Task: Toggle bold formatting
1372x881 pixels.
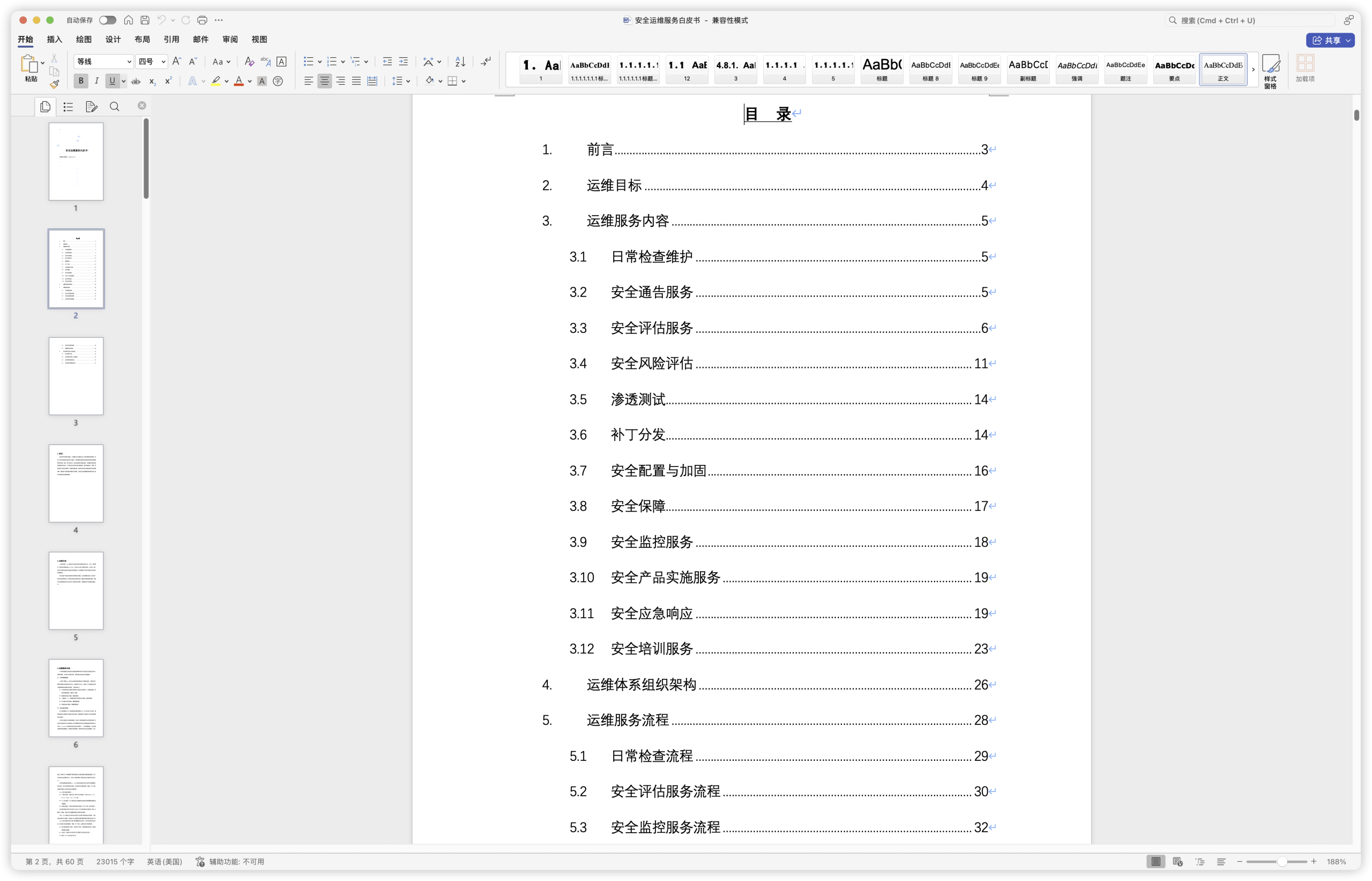Action: [x=80, y=81]
